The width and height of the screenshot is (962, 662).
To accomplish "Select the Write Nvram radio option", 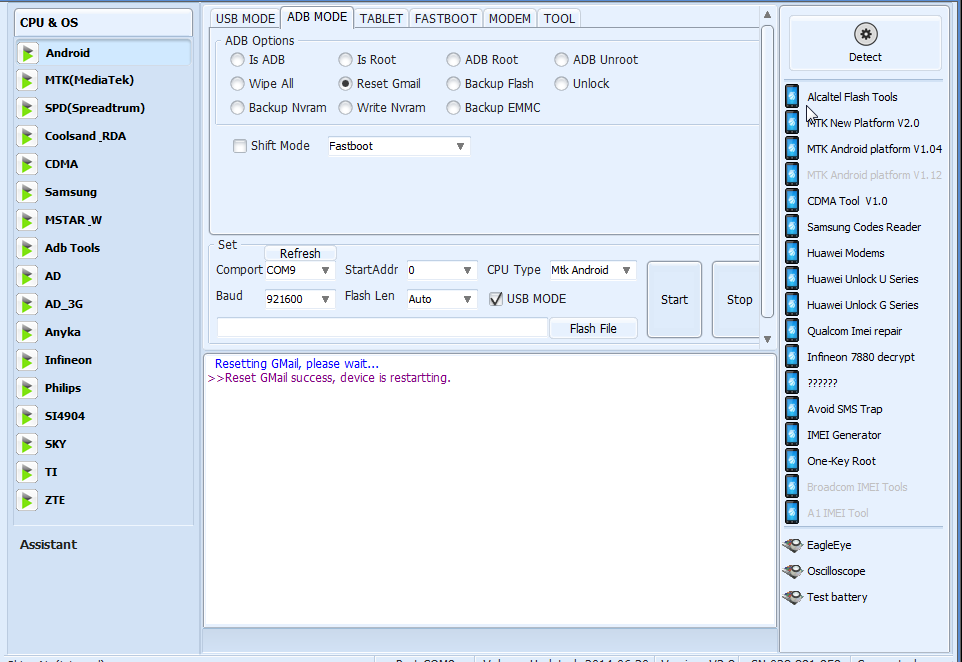I will click(345, 107).
